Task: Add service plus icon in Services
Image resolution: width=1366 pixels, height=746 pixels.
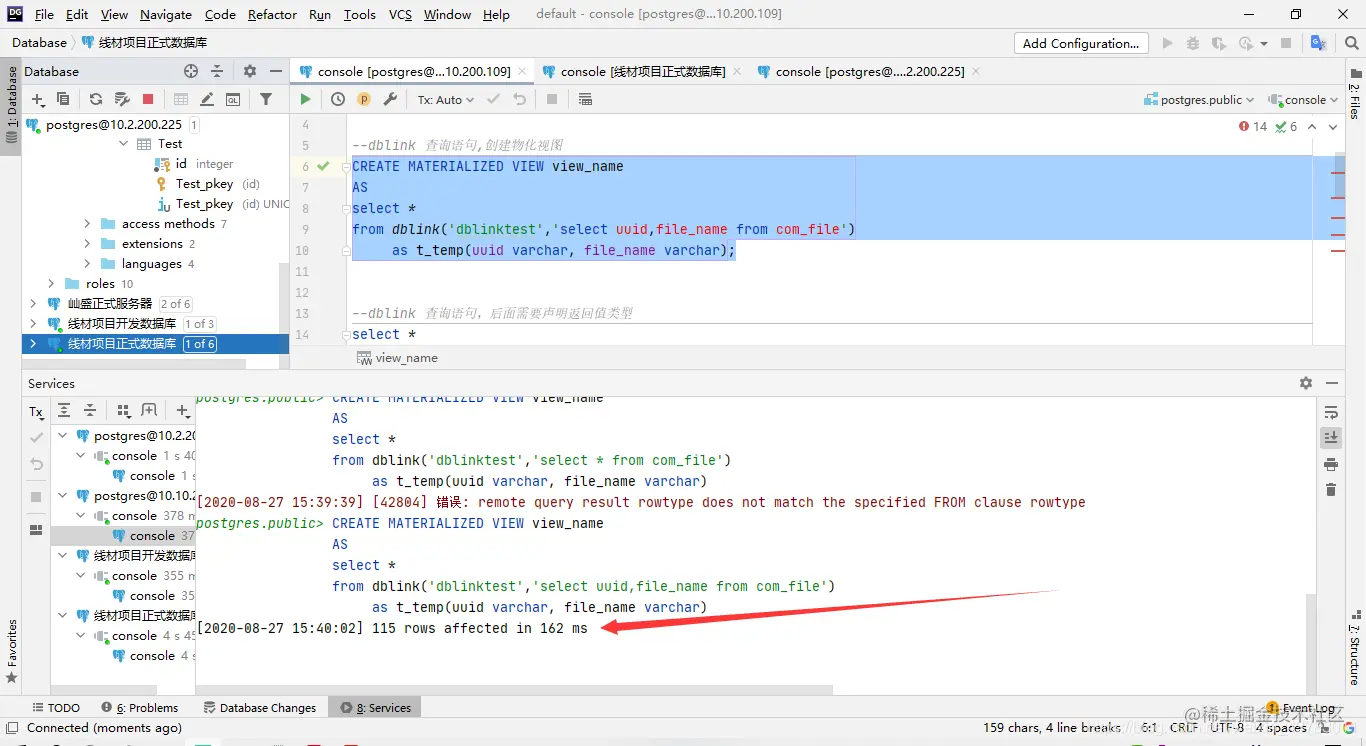Action: [183, 410]
